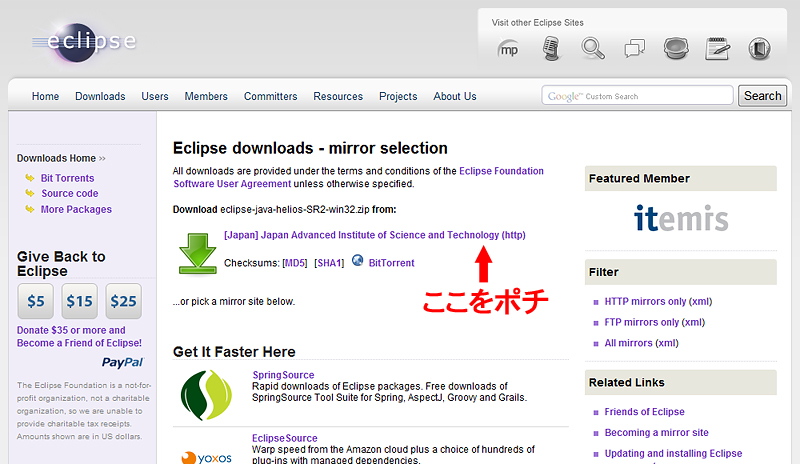Go to the Users menu item
Screen dimensions: 800x464
[x=155, y=96]
